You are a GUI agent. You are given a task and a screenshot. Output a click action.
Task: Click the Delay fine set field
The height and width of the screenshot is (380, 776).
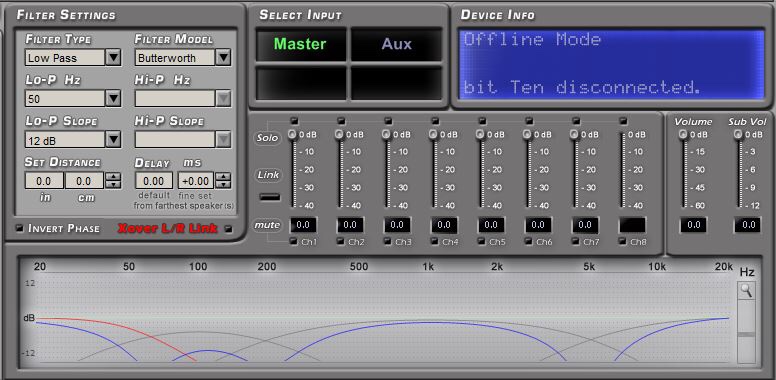(195, 181)
